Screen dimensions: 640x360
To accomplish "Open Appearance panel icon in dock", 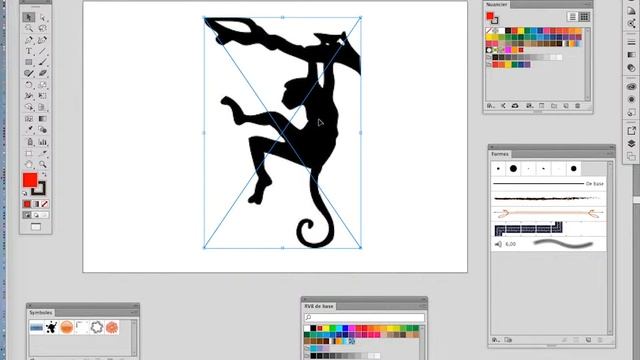I will 631,99.
